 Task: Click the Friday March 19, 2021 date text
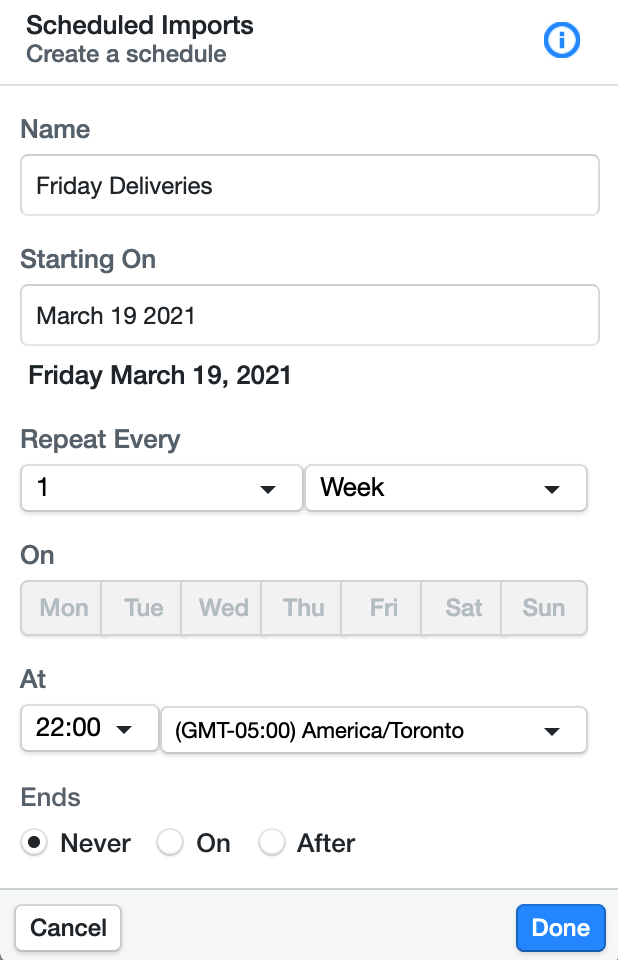click(x=160, y=376)
